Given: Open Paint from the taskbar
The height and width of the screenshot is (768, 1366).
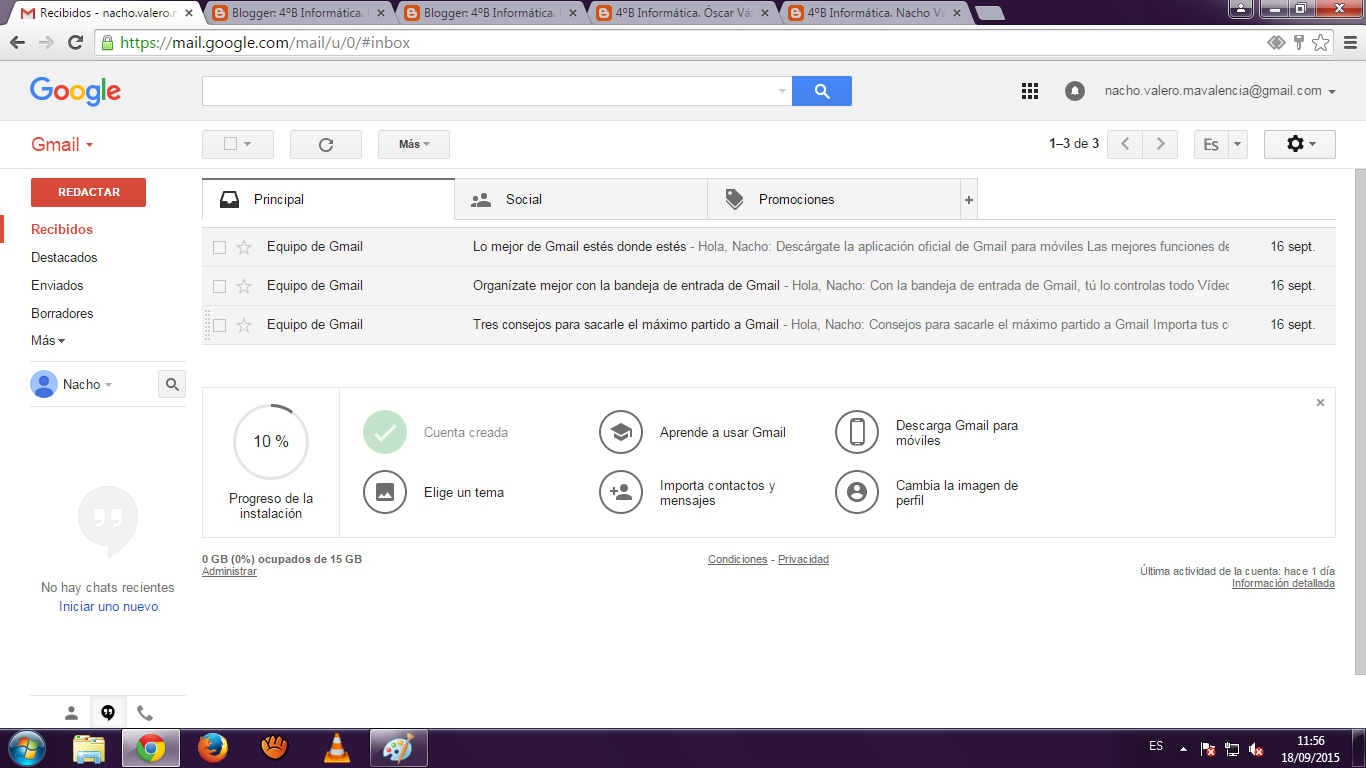Looking at the screenshot, I should (398, 748).
